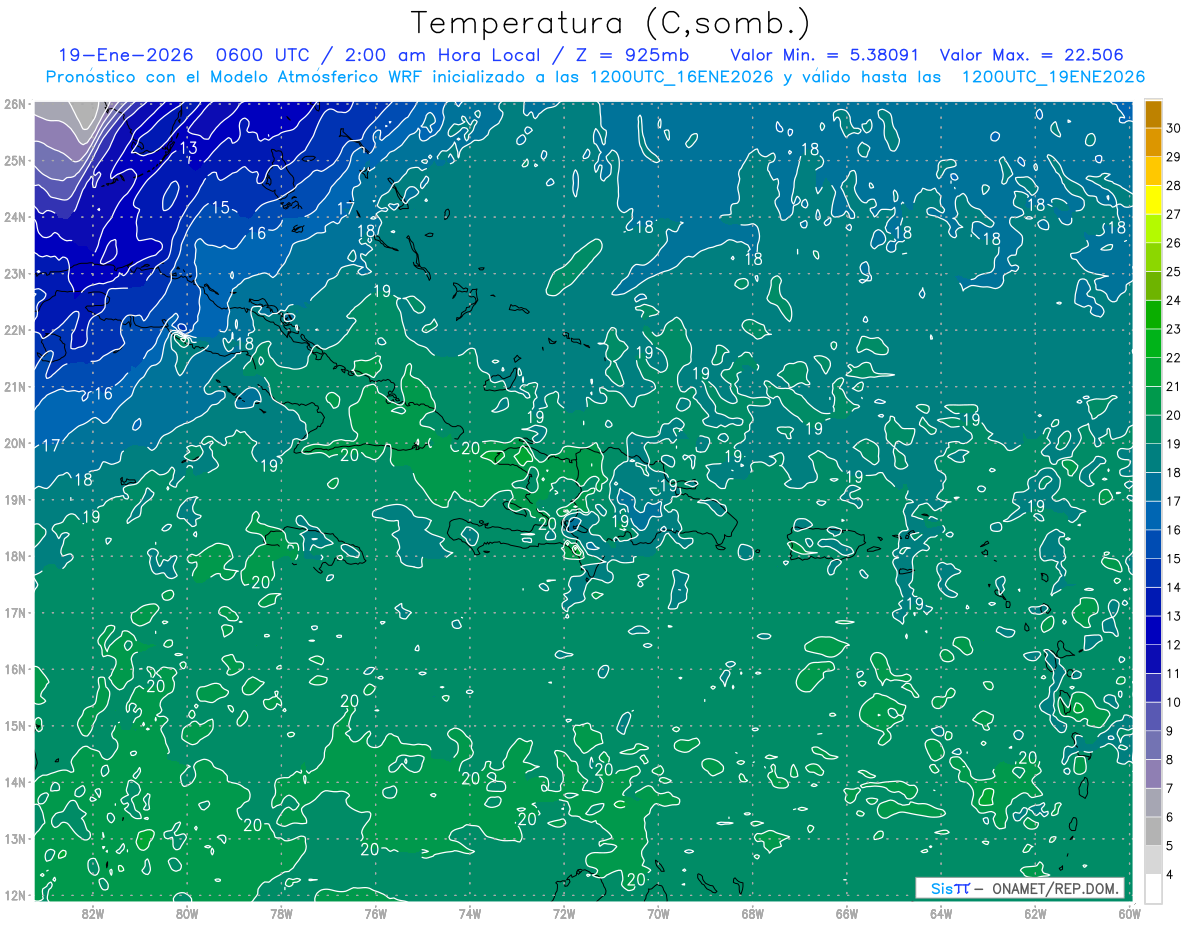Click the '12N' latitude axis label
The image size is (1200, 927).
[15, 895]
